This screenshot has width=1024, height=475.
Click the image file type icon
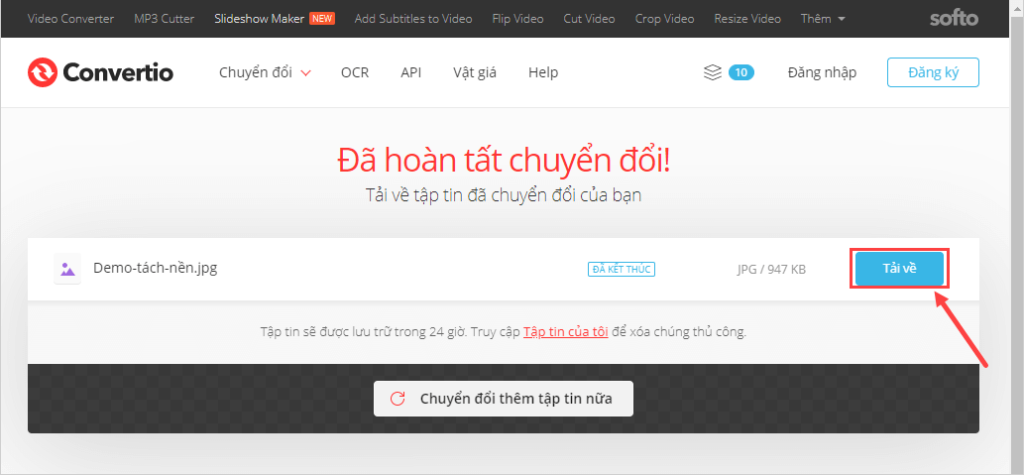pyautogui.click(x=68, y=268)
